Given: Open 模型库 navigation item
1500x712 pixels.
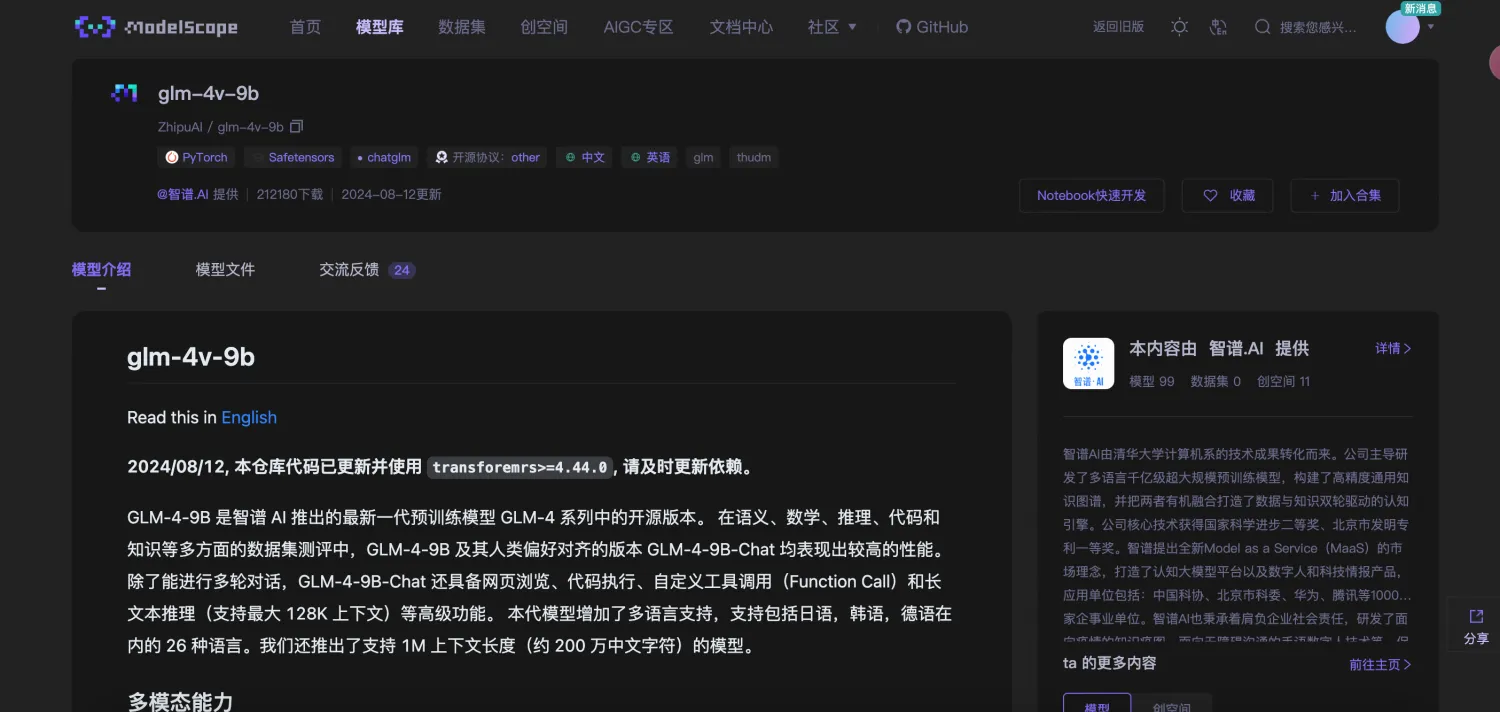Looking at the screenshot, I should (x=380, y=27).
